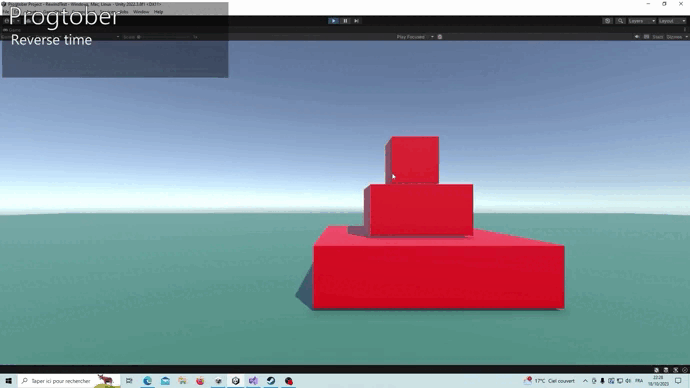The height and width of the screenshot is (388, 690).
Task: Open the Help menu
Action: point(158,12)
